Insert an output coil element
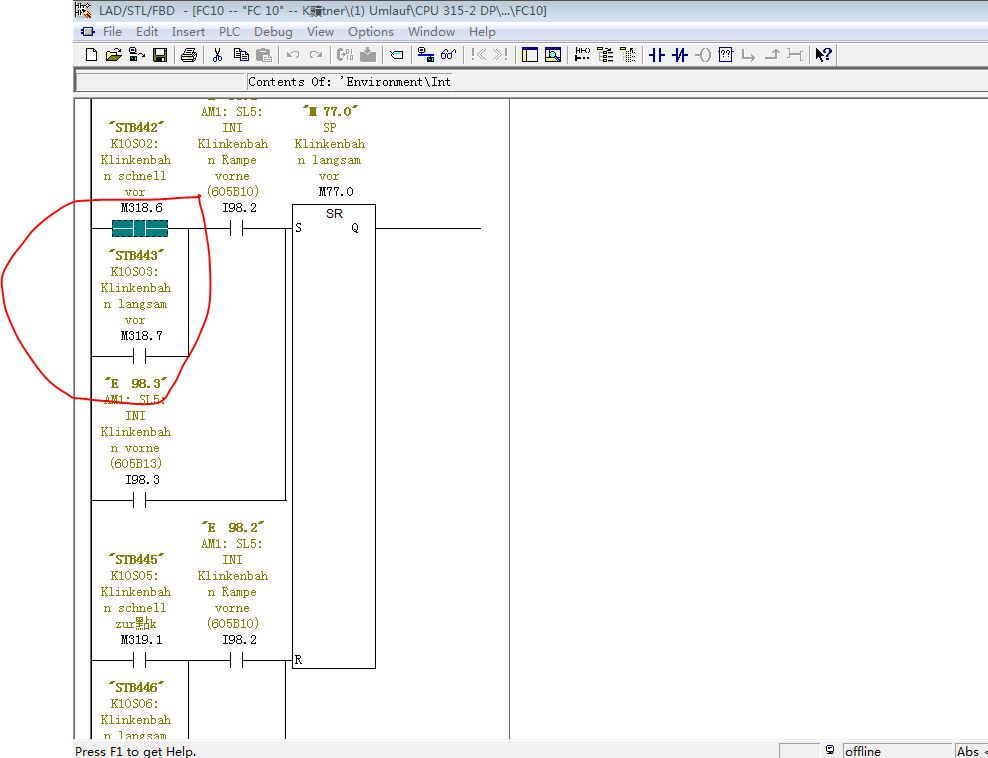The width and height of the screenshot is (988, 758). 703,55
